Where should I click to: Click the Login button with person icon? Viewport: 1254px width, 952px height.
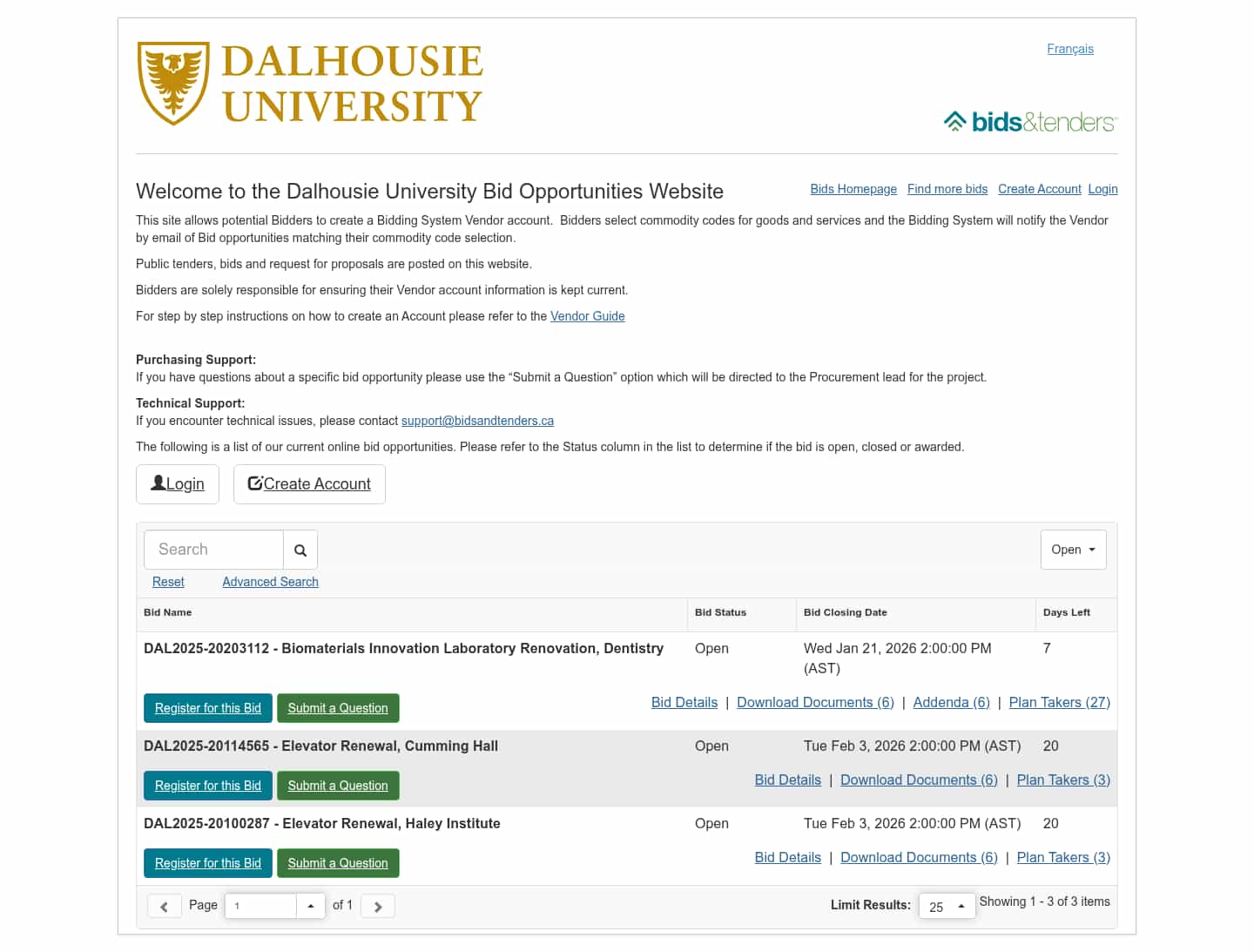pyautogui.click(x=178, y=484)
